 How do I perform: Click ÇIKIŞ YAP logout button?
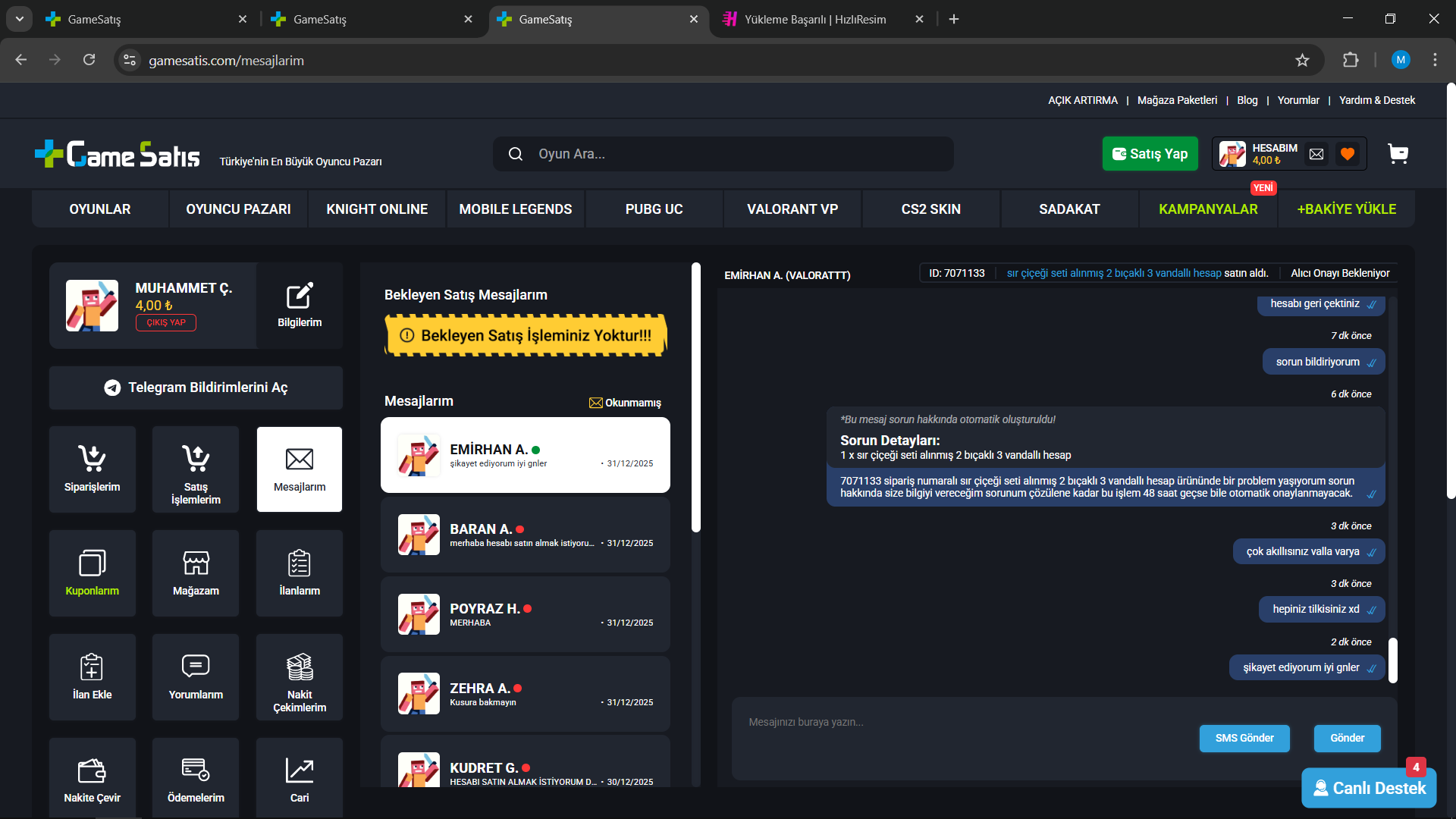[166, 322]
